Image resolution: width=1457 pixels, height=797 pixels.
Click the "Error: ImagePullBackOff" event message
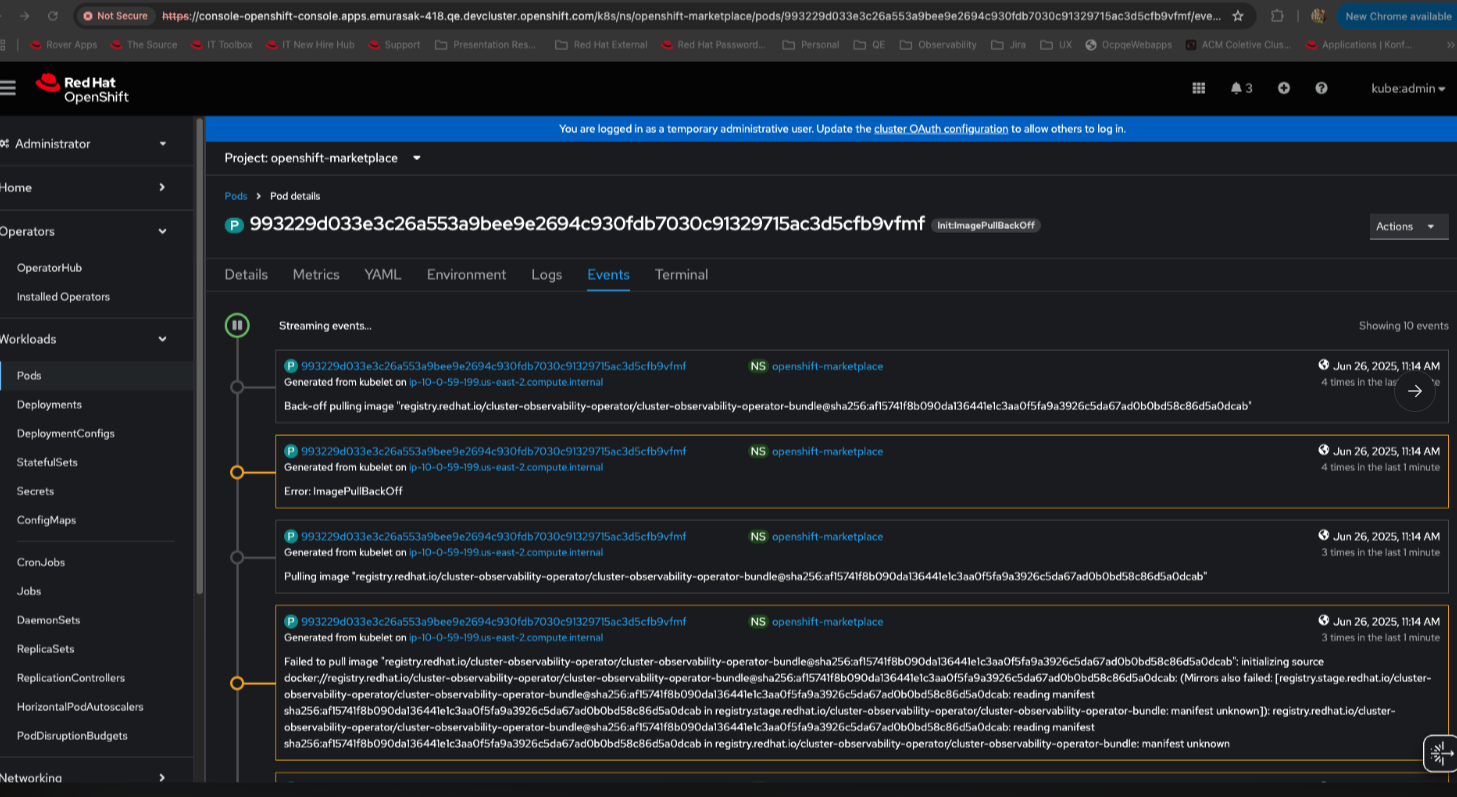coord(343,491)
